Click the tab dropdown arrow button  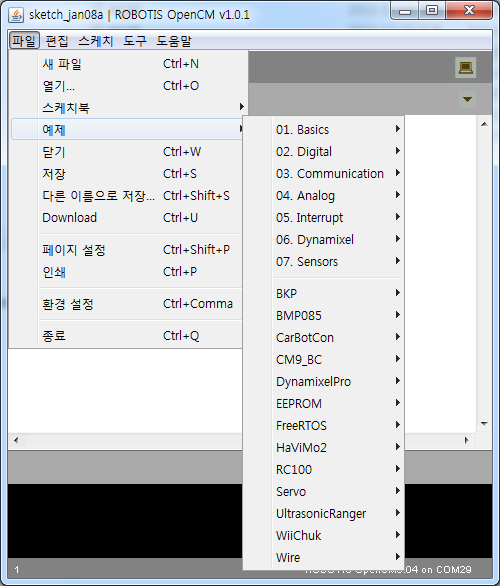click(467, 99)
